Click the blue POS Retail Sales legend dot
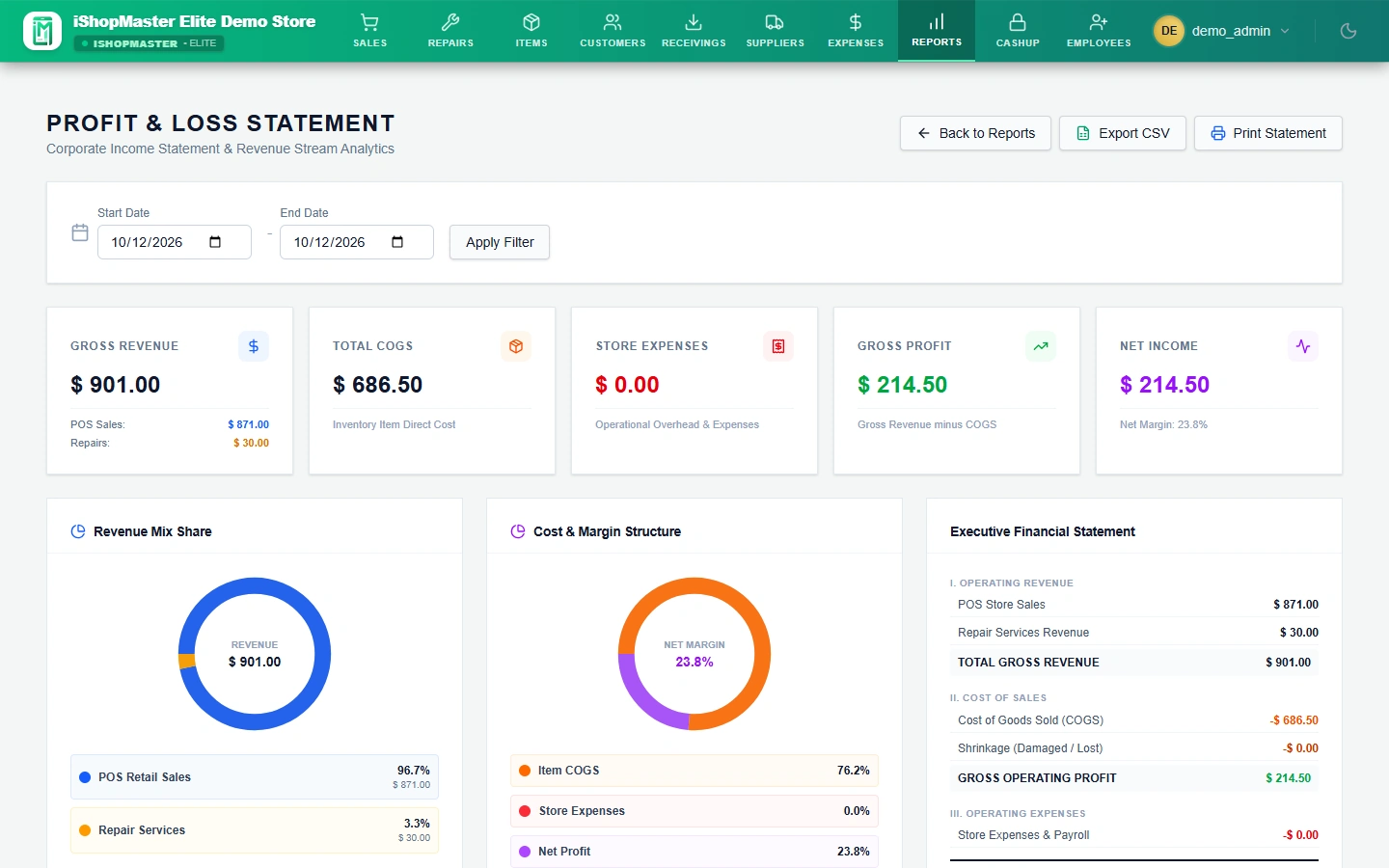The height and width of the screenshot is (868, 1389). (85, 777)
